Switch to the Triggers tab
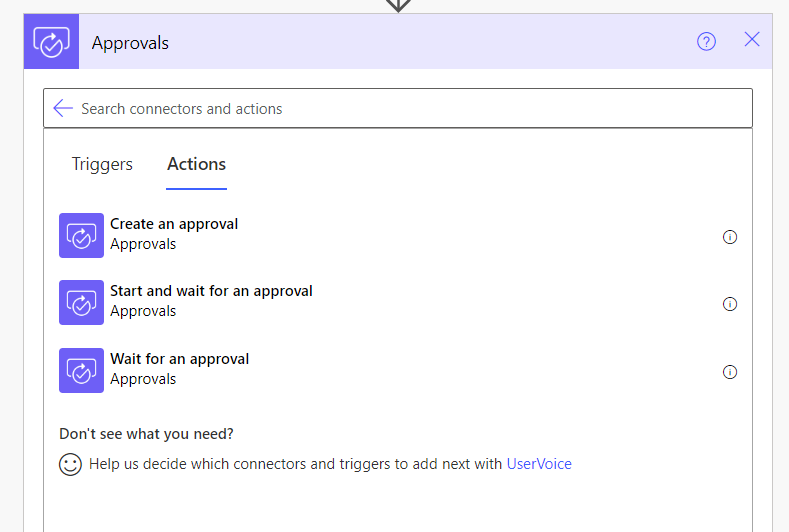This screenshot has width=789, height=532. tap(102, 164)
